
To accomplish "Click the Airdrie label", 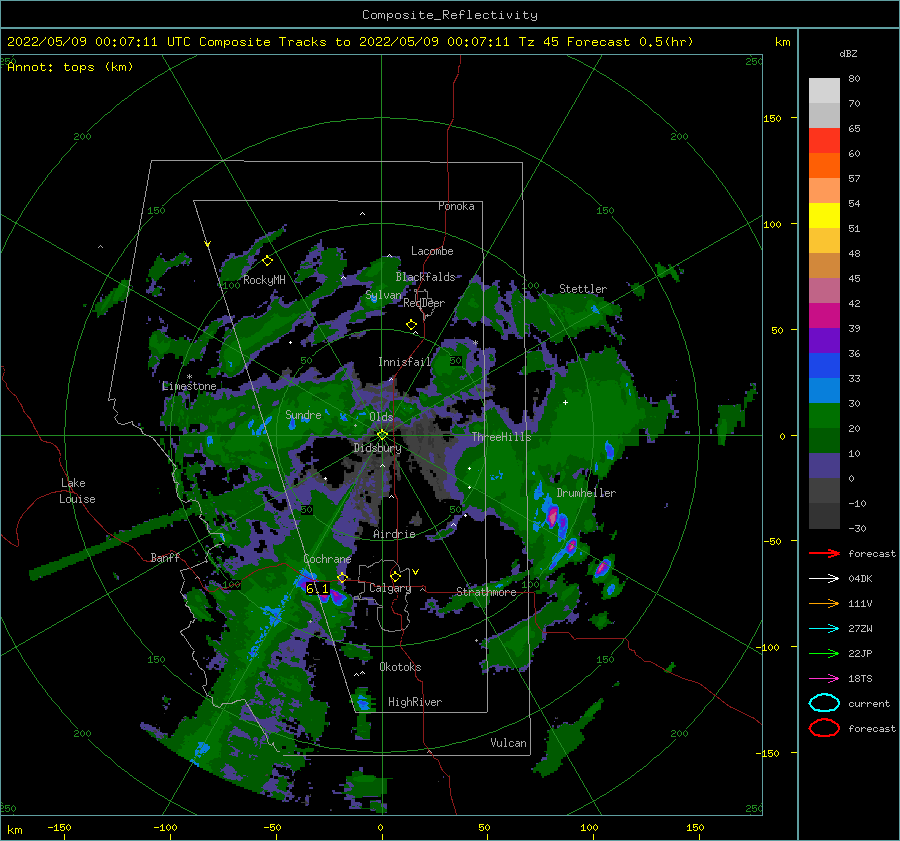I will pos(394,534).
